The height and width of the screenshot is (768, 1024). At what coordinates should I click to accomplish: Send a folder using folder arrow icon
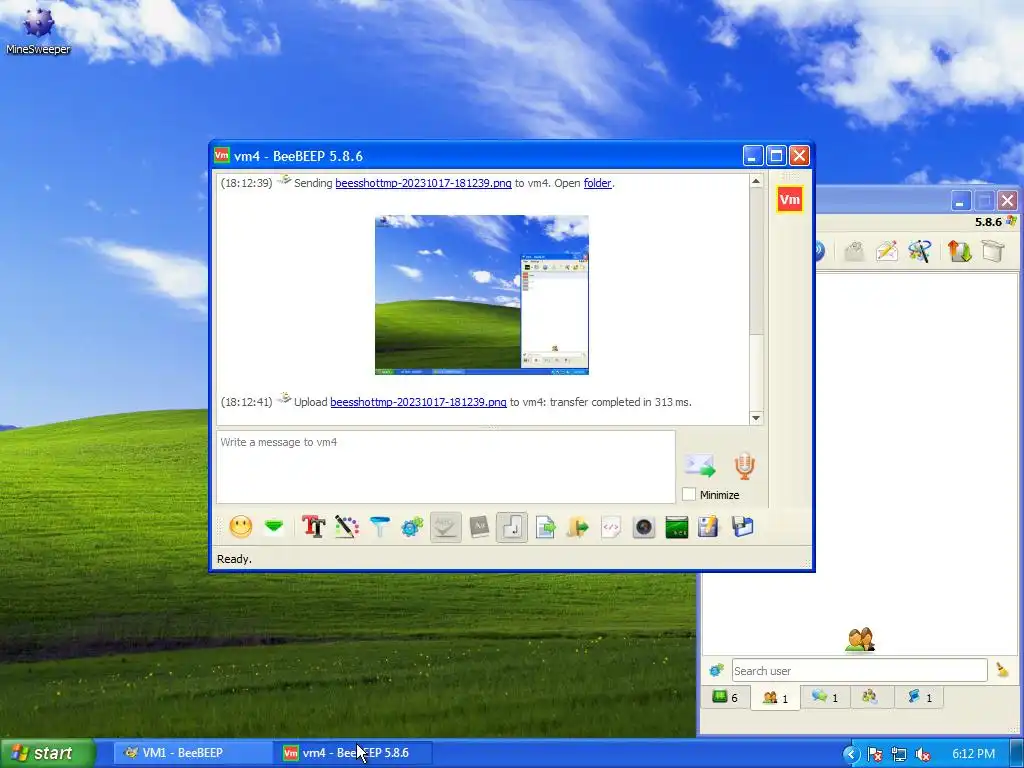(578, 526)
